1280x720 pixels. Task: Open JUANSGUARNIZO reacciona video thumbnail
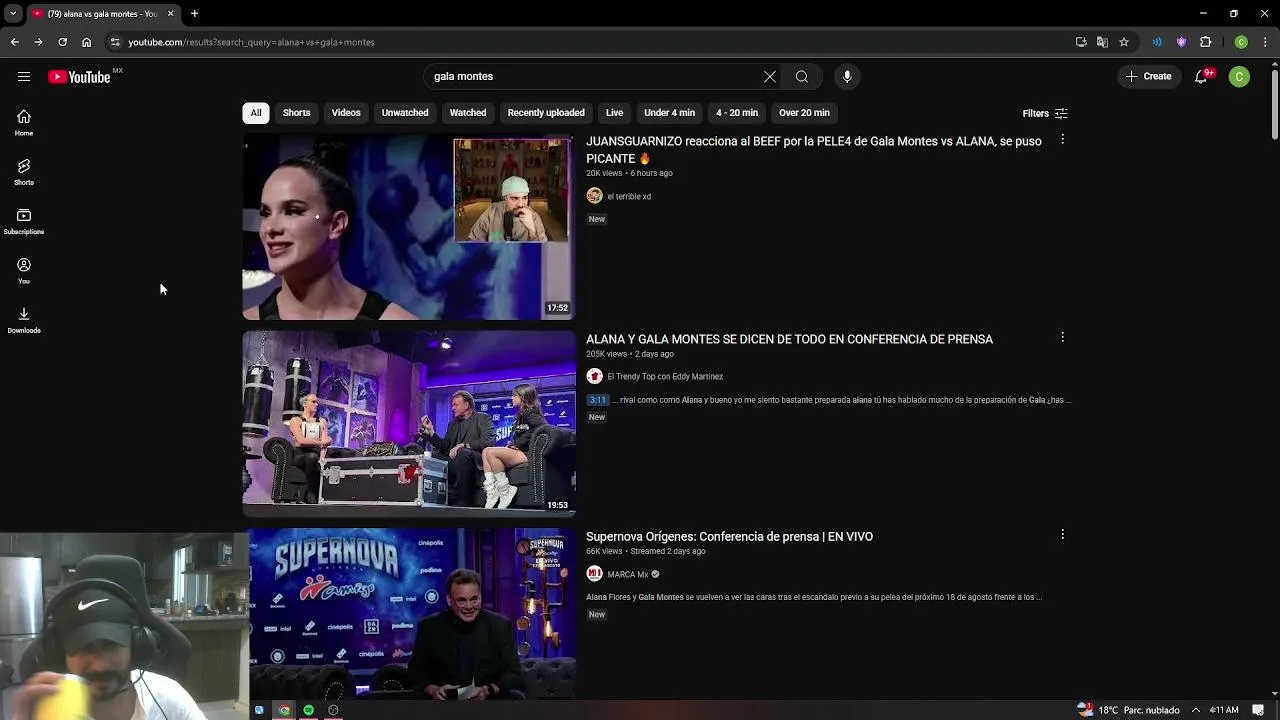(x=409, y=227)
